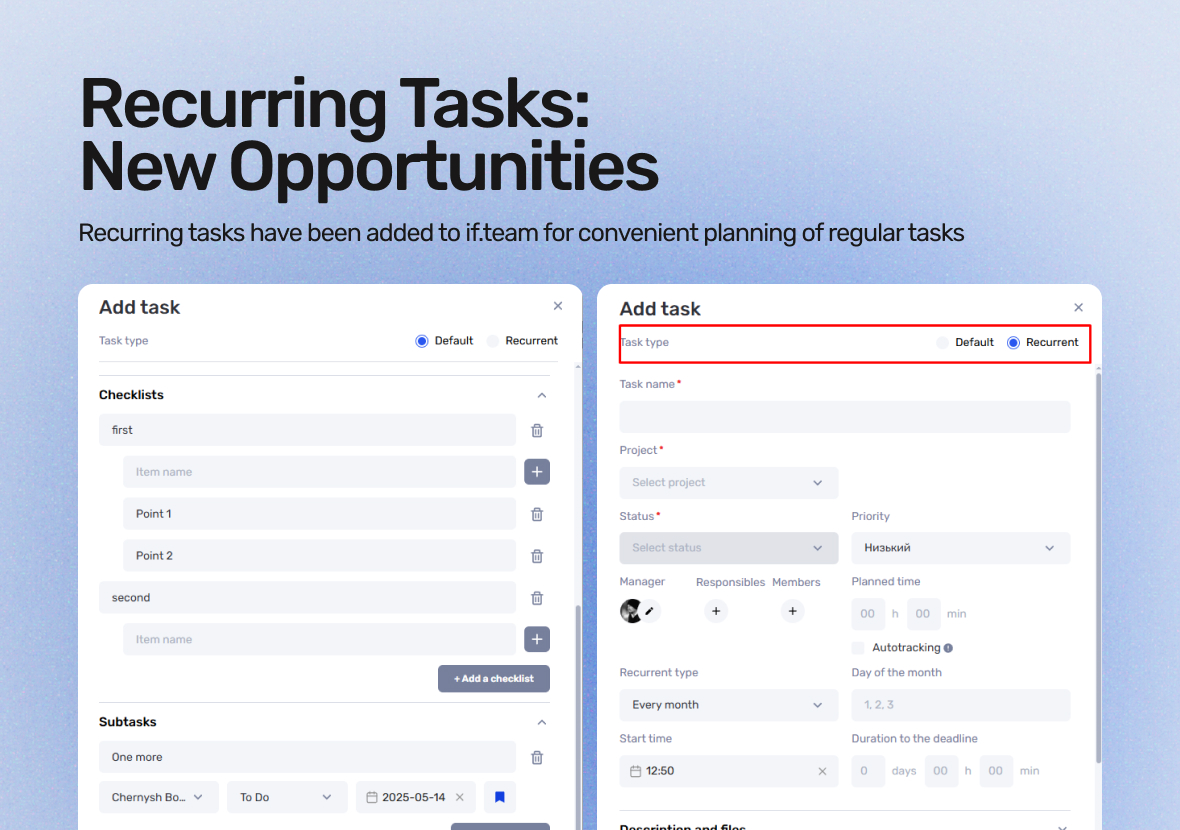Add a responsible person with plus
Image resolution: width=1180 pixels, height=830 pixels.
tap(716, 611)
